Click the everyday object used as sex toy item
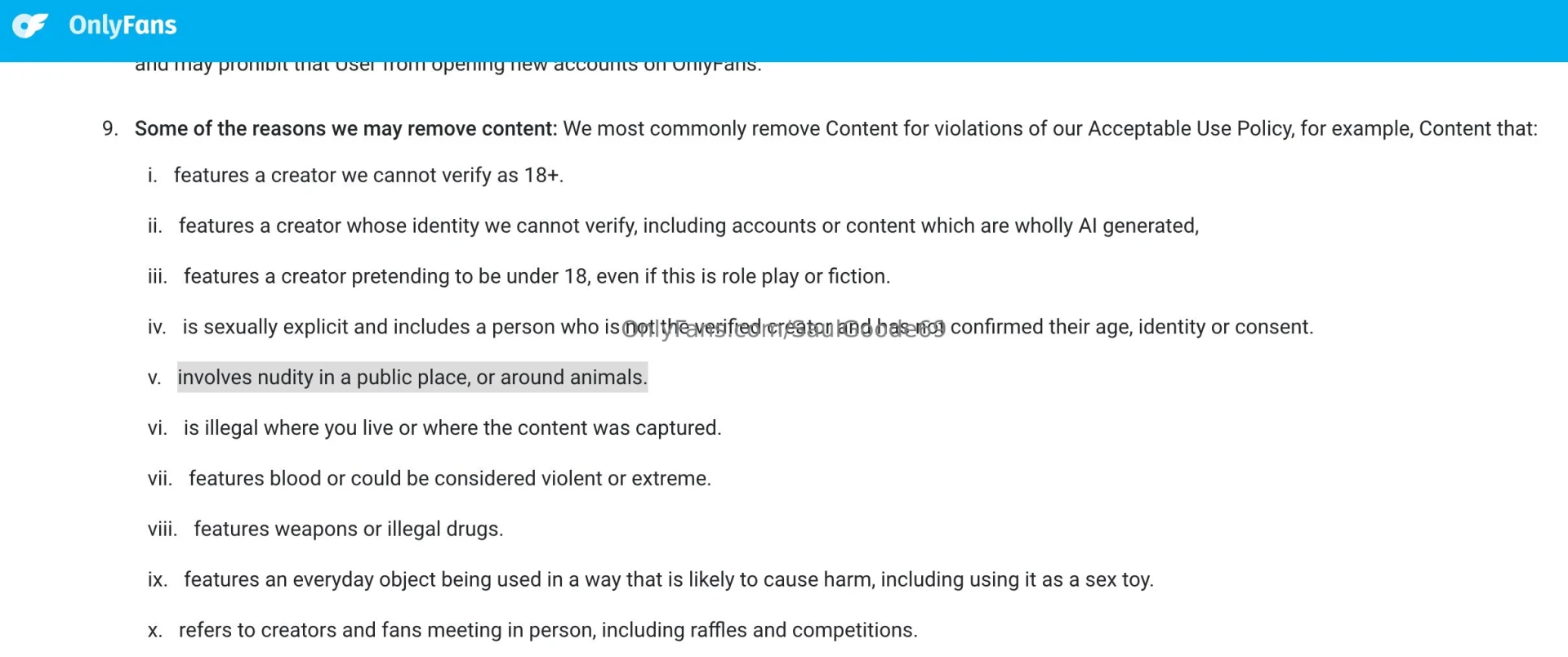The height and width of the screenshot is (657, 1568). point(668,580)
